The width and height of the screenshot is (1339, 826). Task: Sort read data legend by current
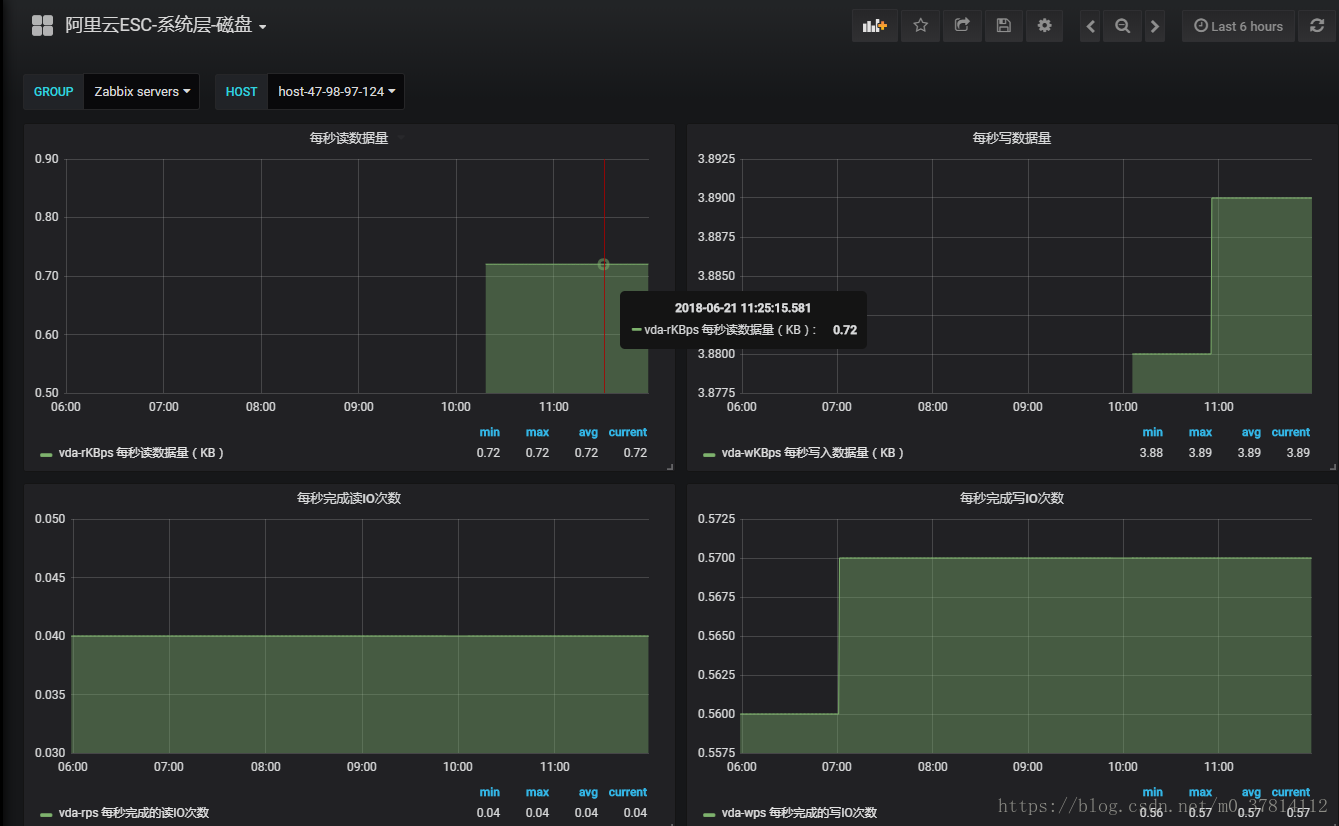[x=628, y=432]
